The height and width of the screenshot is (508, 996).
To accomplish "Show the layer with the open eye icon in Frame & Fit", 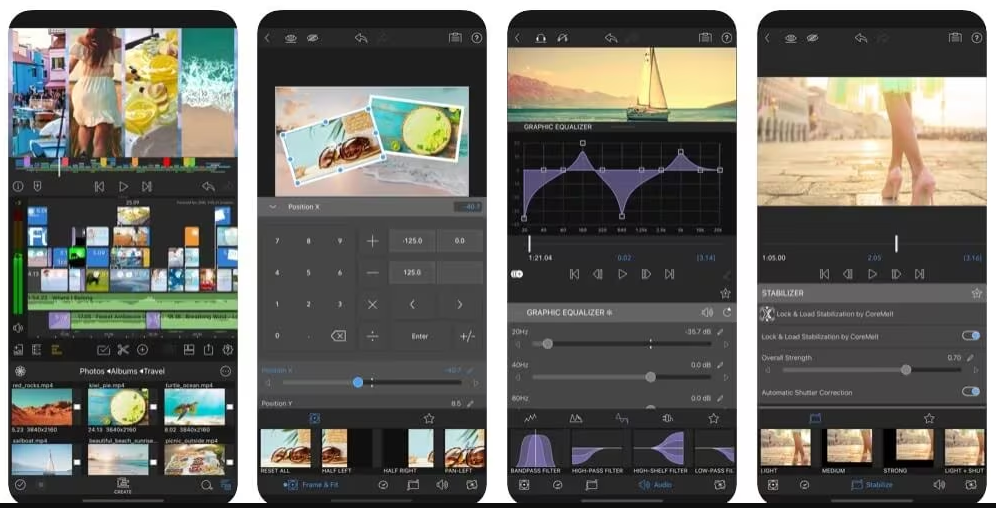I will 291,38.
